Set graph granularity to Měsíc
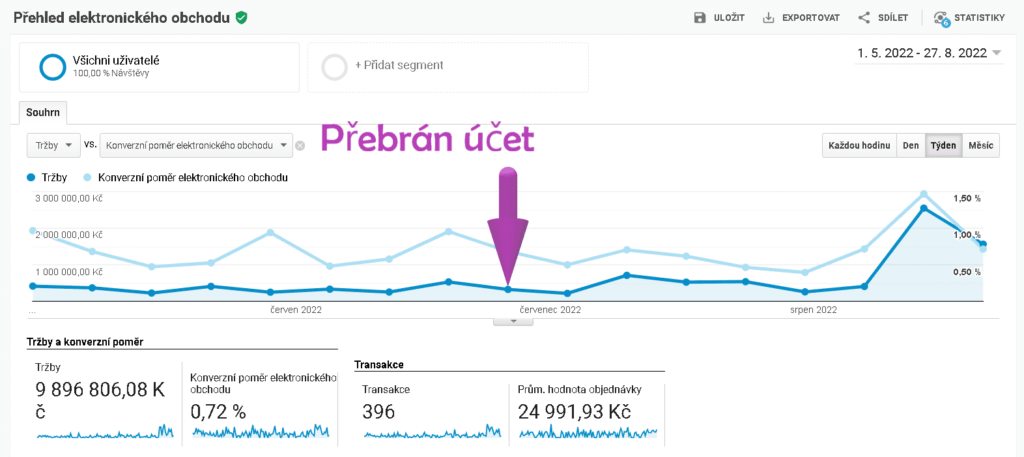 pos(980,146)
